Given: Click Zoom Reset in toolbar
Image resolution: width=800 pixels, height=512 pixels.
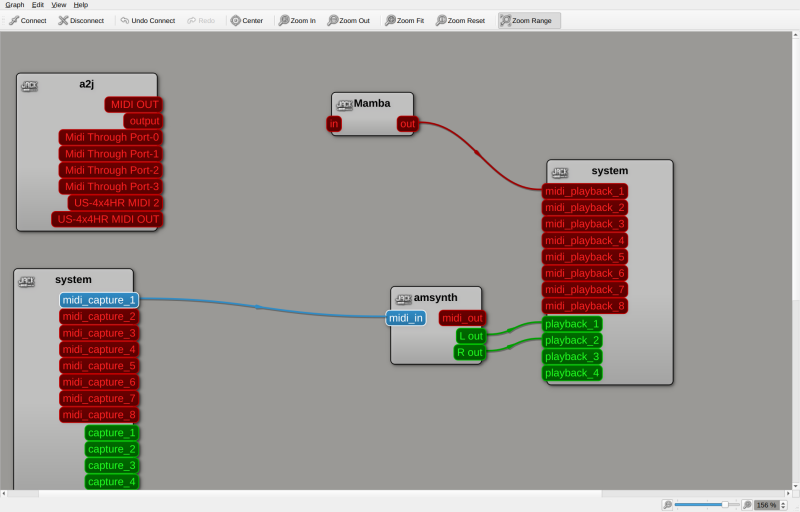Looking at the screenshot, I should coord(460,20).
